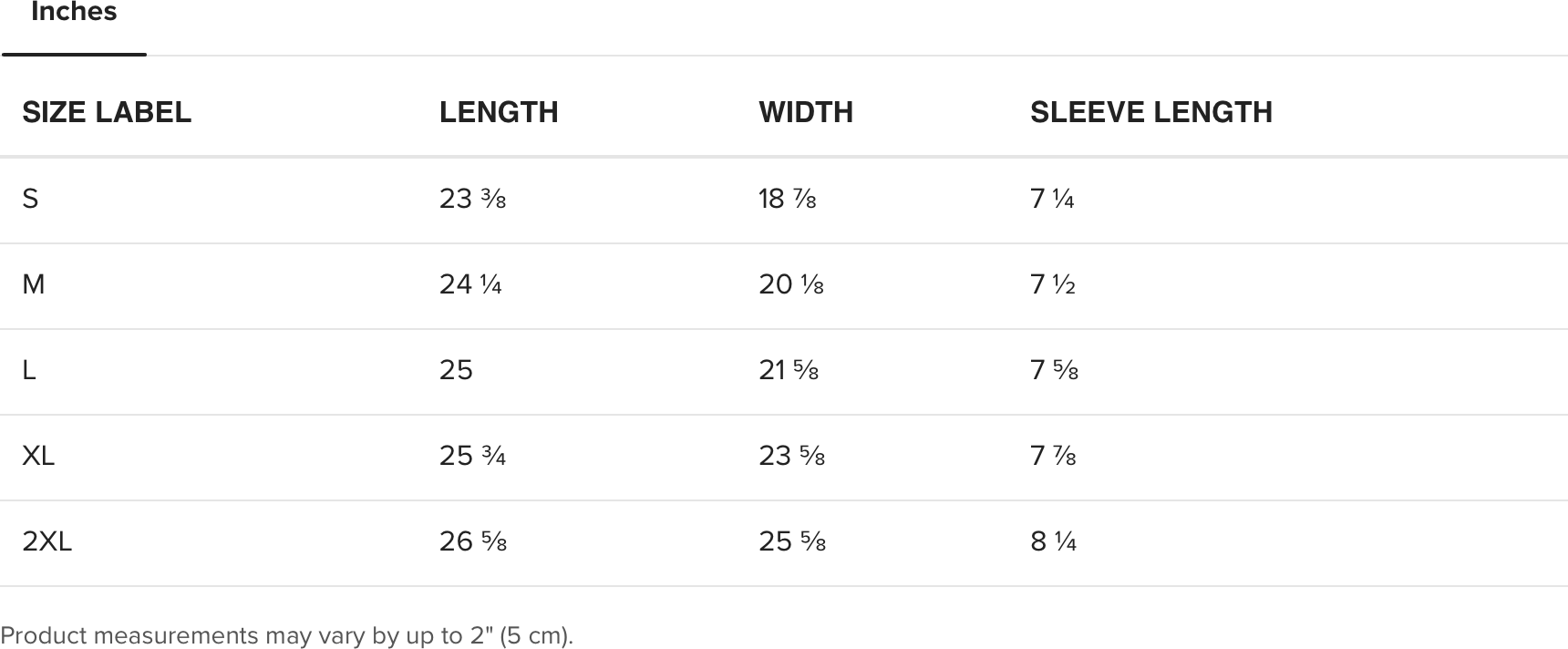Click the 18 ⅞ width value
Viewport: 1568px width, 649px height.
tap(788, 199)
